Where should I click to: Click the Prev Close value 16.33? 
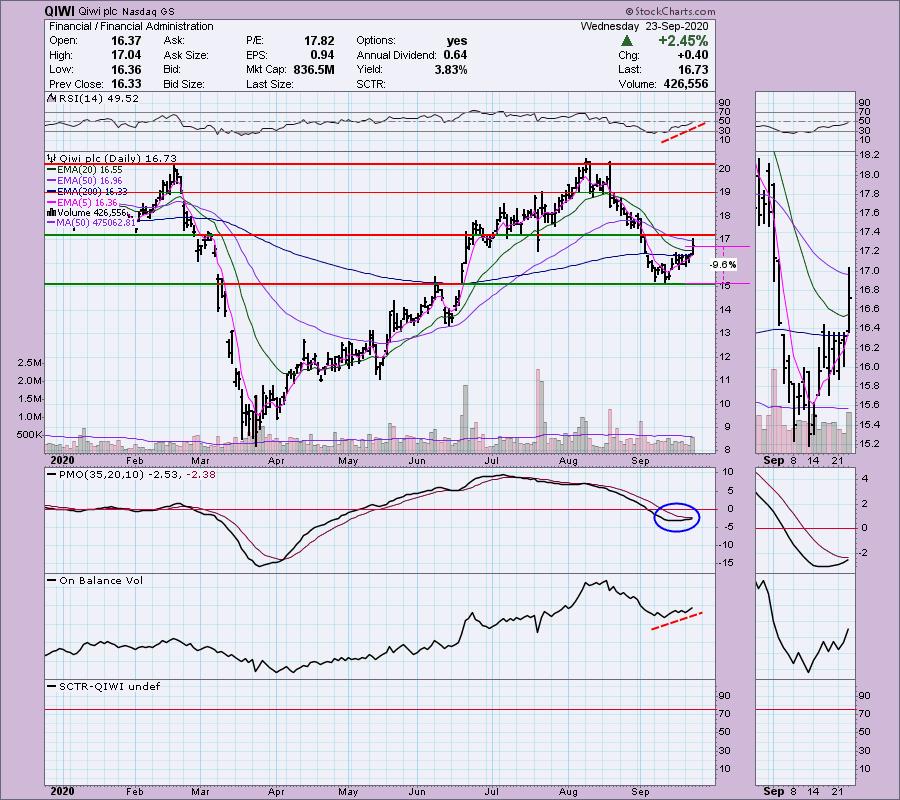click(x=126, y=84)
